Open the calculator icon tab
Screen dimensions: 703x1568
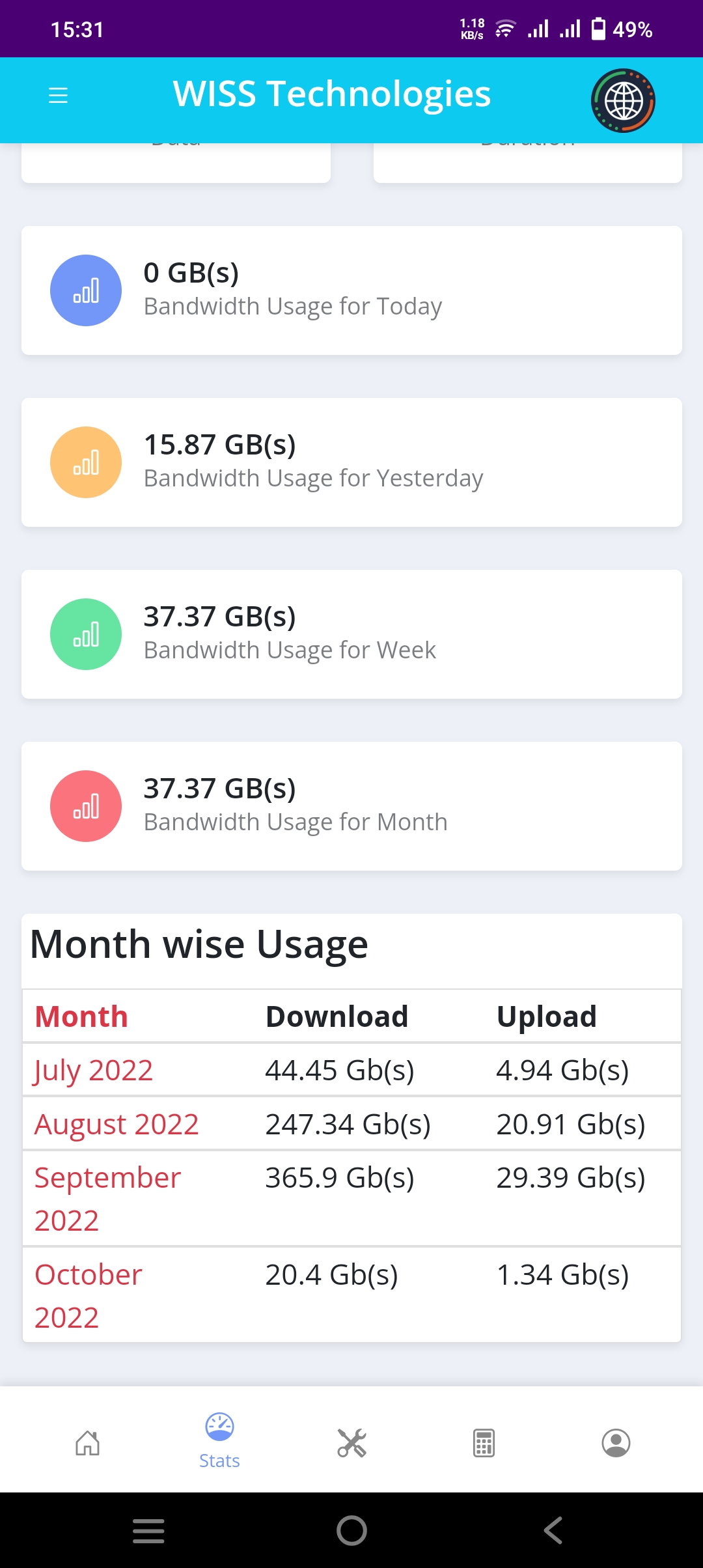pos(484,1443)
